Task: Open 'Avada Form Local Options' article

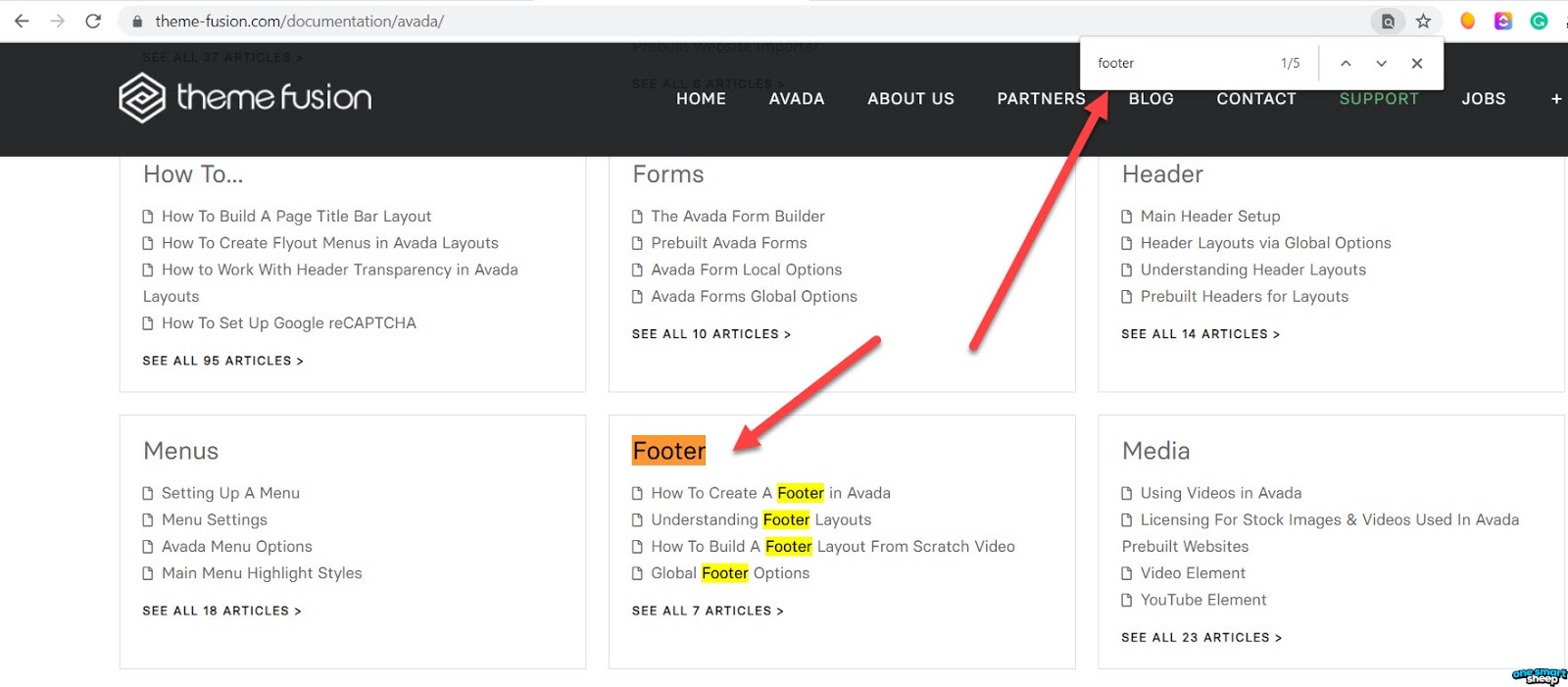Action: click(747, 270)
